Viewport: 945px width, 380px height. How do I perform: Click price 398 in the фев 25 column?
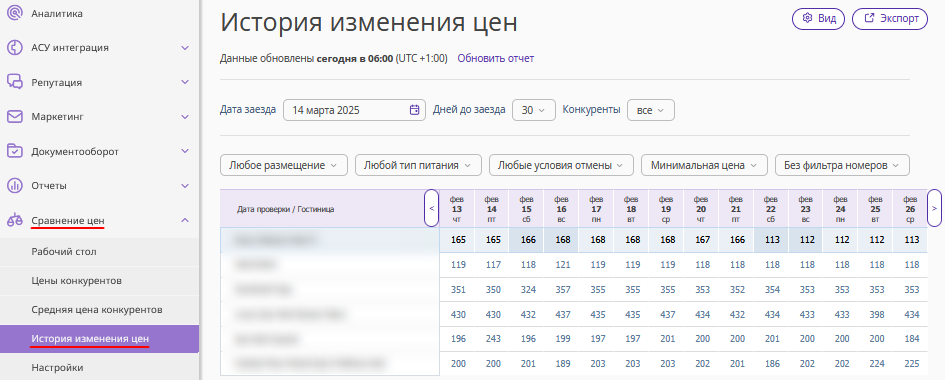point(877,314)
